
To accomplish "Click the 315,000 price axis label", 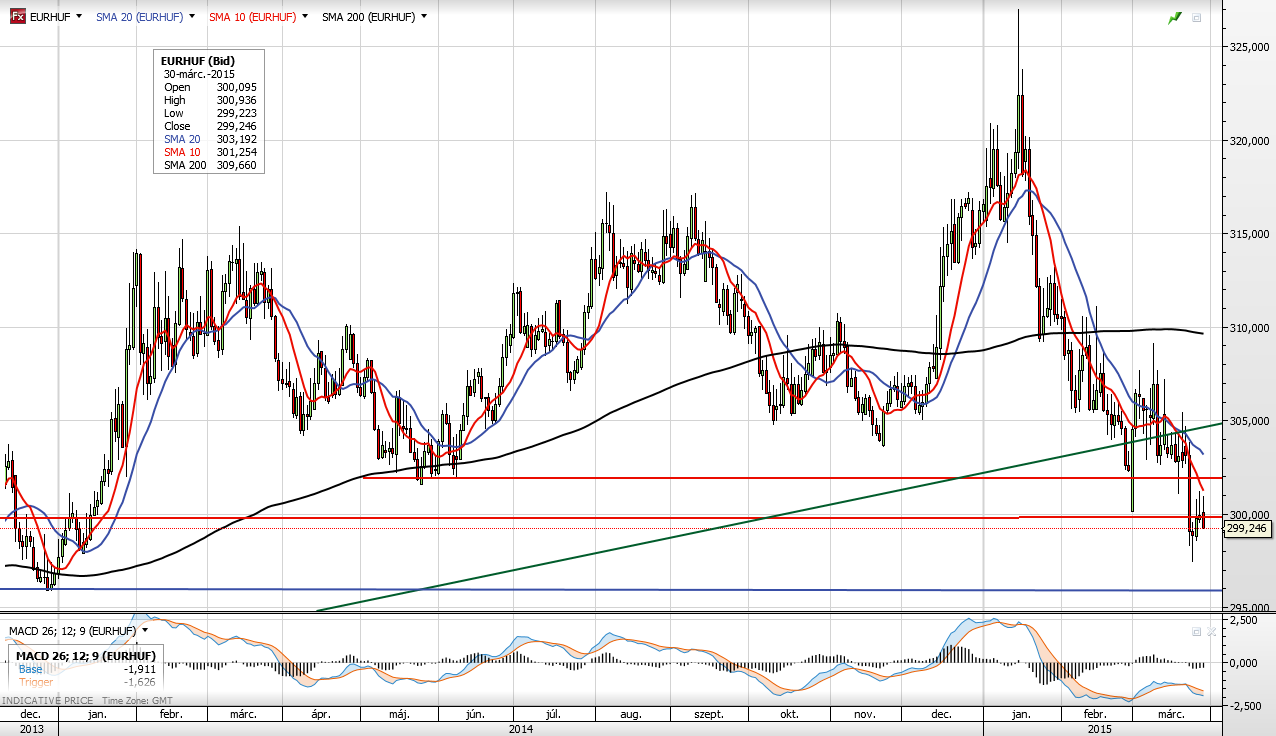I will (x=1250, y=234).
